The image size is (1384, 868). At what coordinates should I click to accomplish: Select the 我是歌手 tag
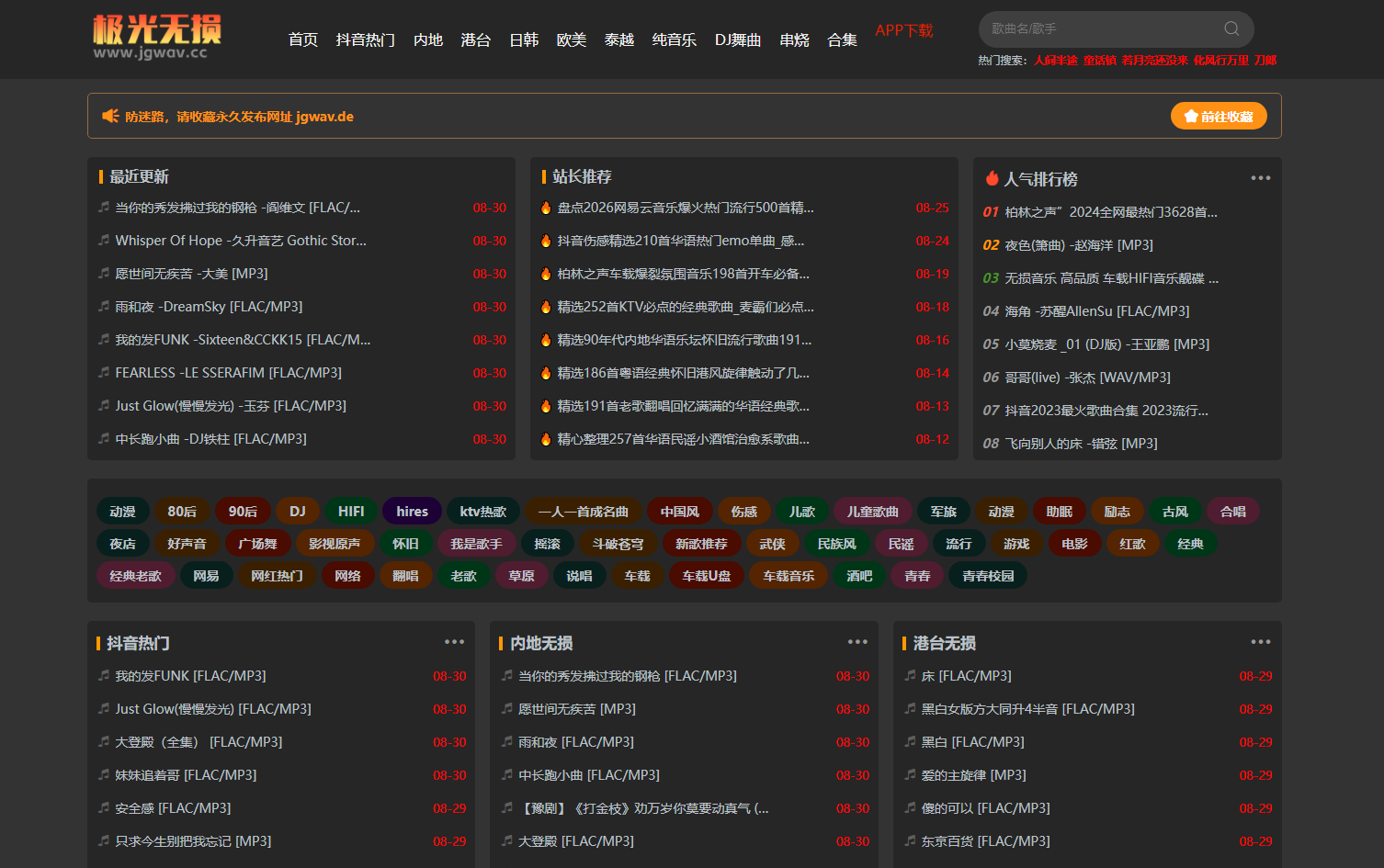tap(476, 543)
